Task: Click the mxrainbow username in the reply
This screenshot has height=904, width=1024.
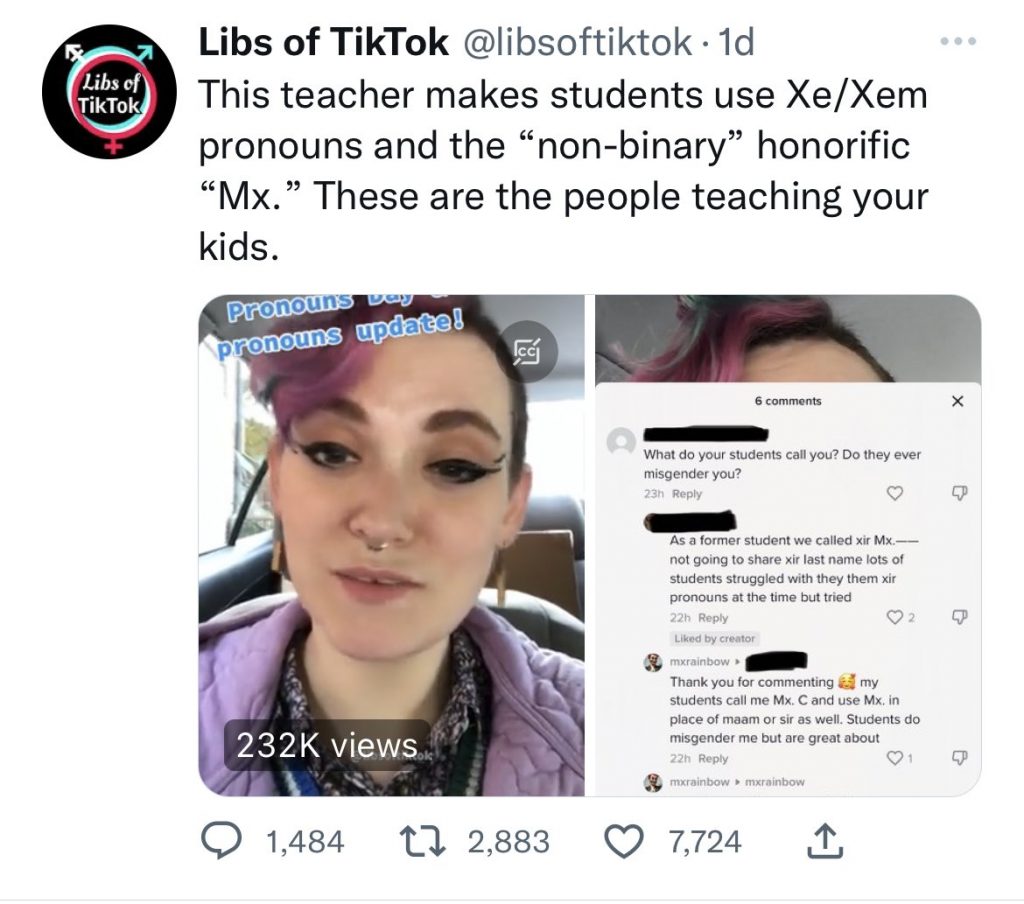Action: point(699,662)
